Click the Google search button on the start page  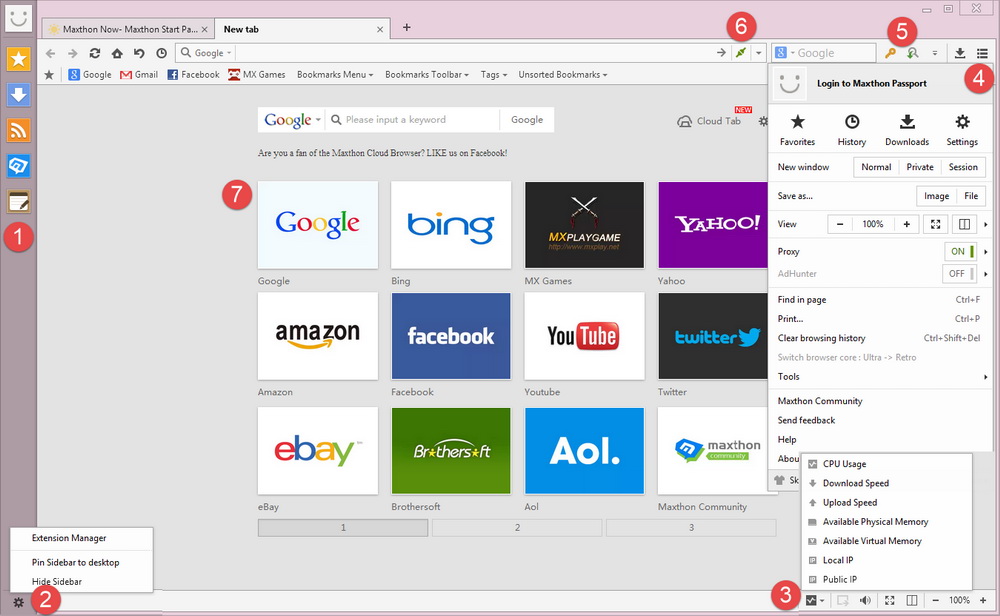coord(527,120)
